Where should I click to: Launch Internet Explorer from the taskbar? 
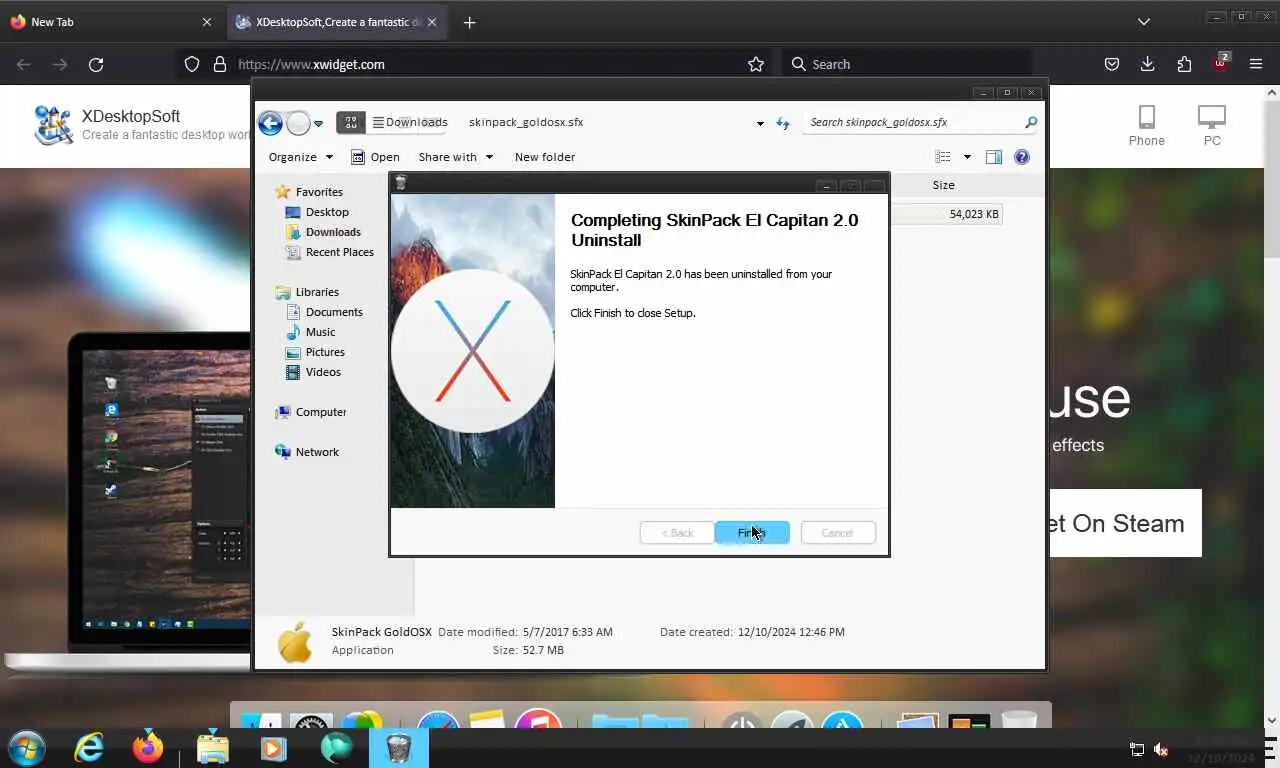click(89, 748)
